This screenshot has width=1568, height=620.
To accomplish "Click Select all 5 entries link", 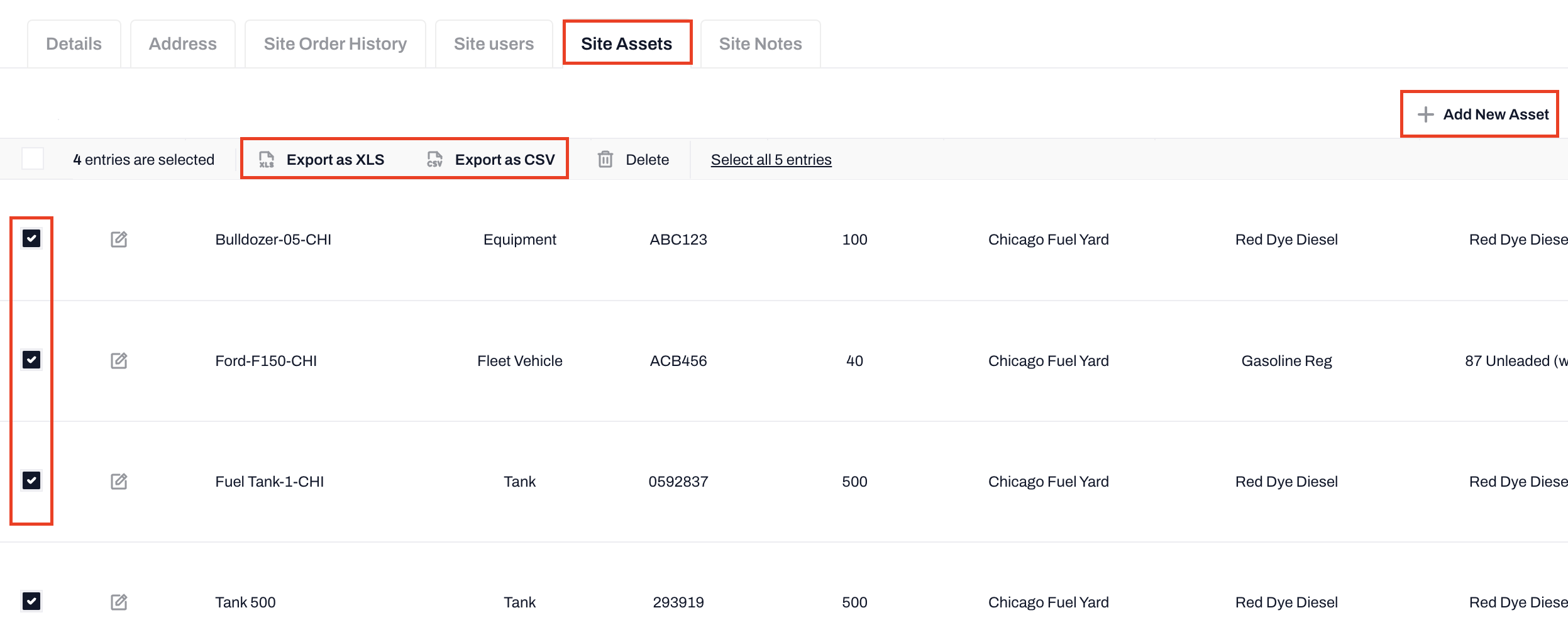I will (x=771, y=160).
